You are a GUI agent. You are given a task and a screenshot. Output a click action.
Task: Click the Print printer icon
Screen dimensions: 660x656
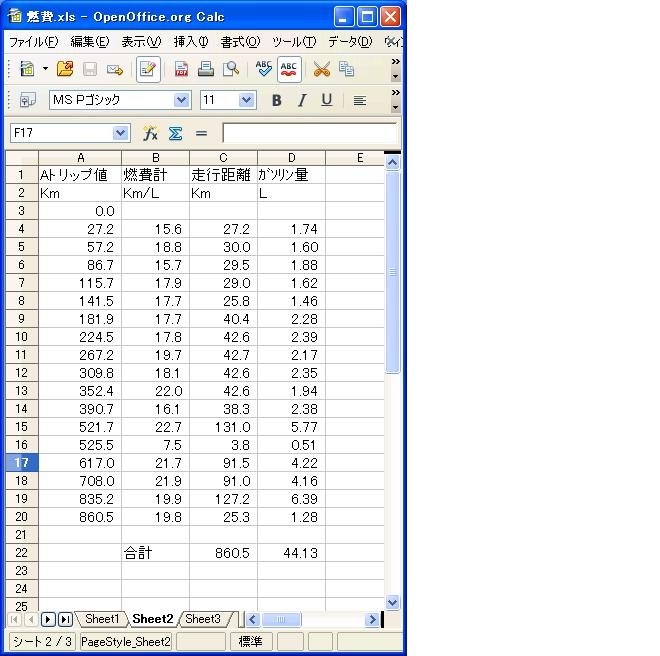(x=206, y=69)
